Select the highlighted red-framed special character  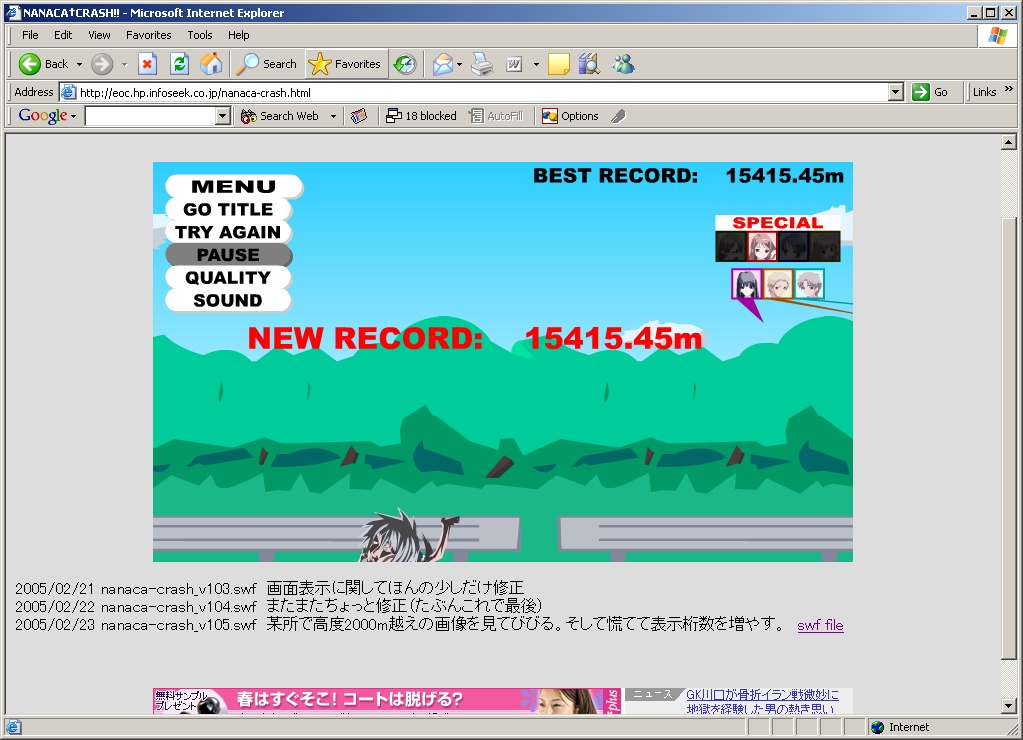pyautogui.click(x=762, y=247)
